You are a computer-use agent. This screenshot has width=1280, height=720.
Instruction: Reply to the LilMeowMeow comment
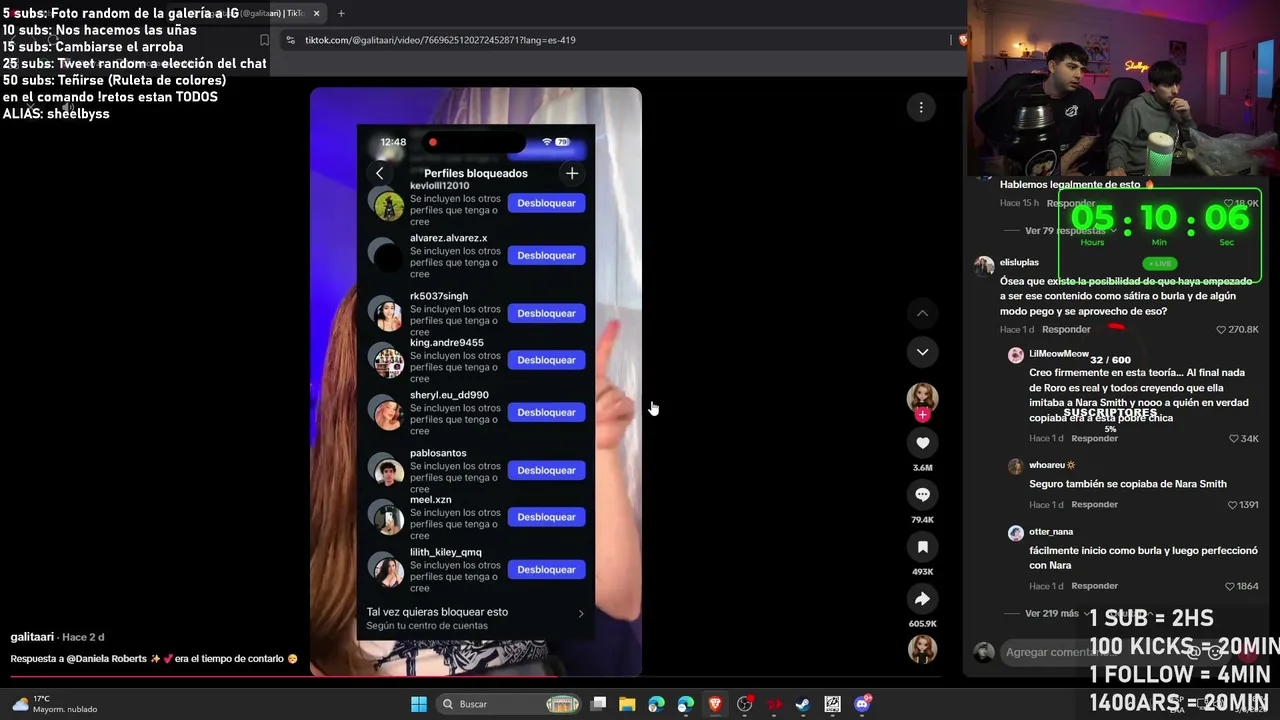(1095, 438)
